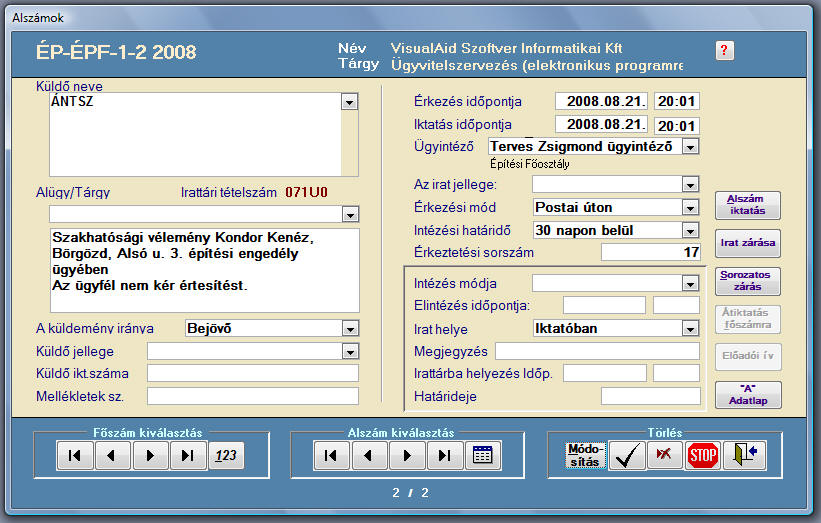Click the Határideje input field
821x523 pixels.
[x=650, y=396]
